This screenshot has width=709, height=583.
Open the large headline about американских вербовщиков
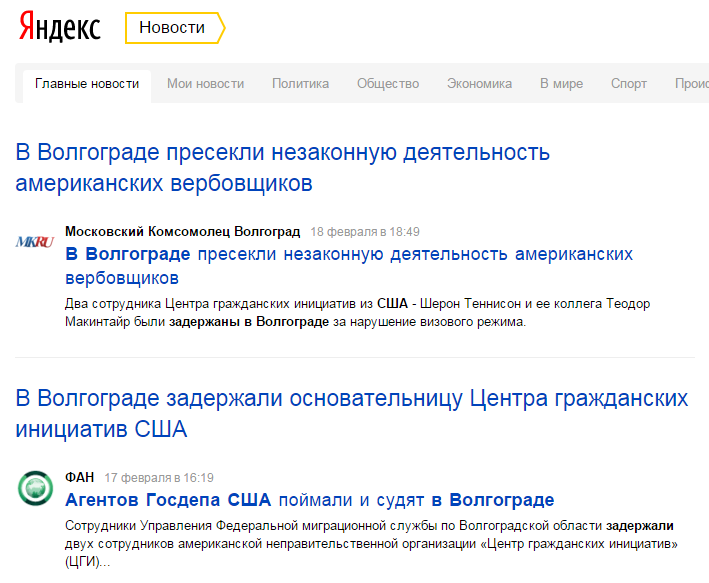click(283, 167)
